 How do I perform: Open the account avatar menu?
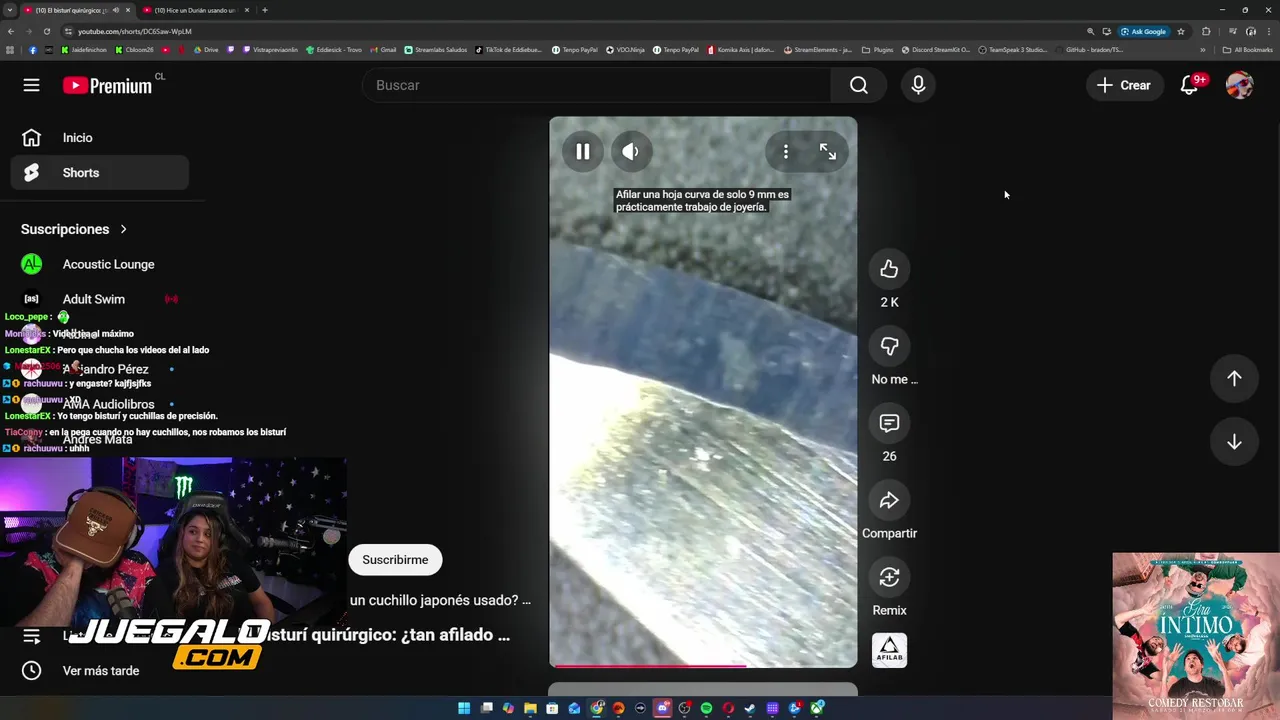[1239, 85]
